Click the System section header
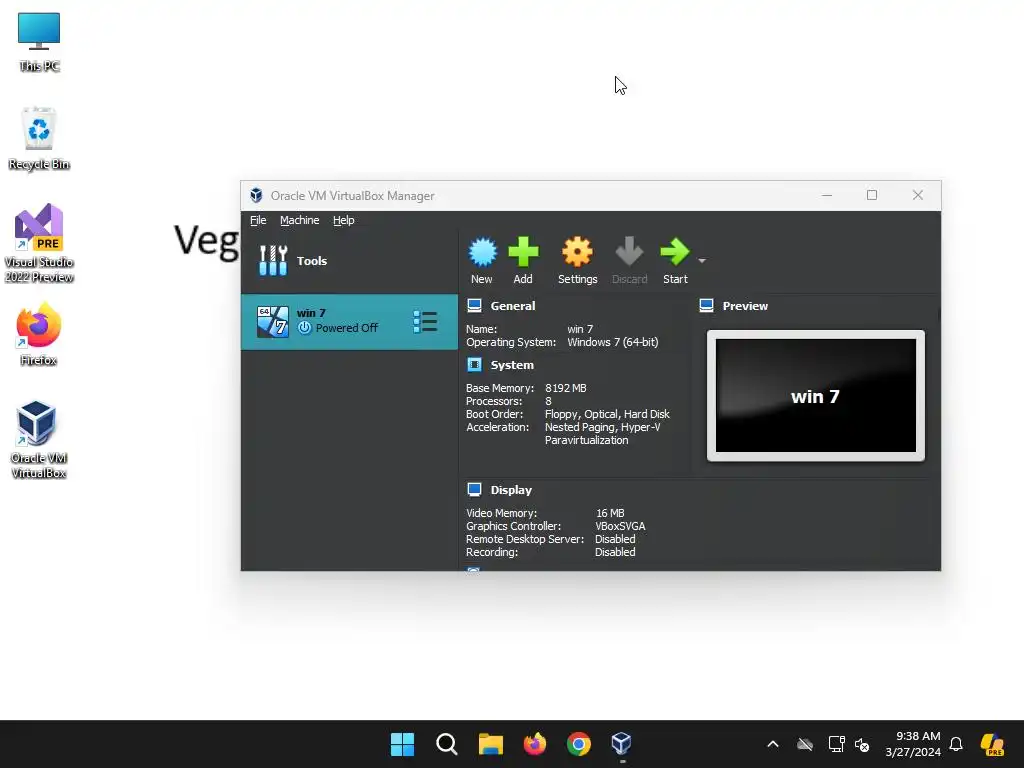Image resolution: width=1024 pixels, height=768 pixels. [512, 365]
